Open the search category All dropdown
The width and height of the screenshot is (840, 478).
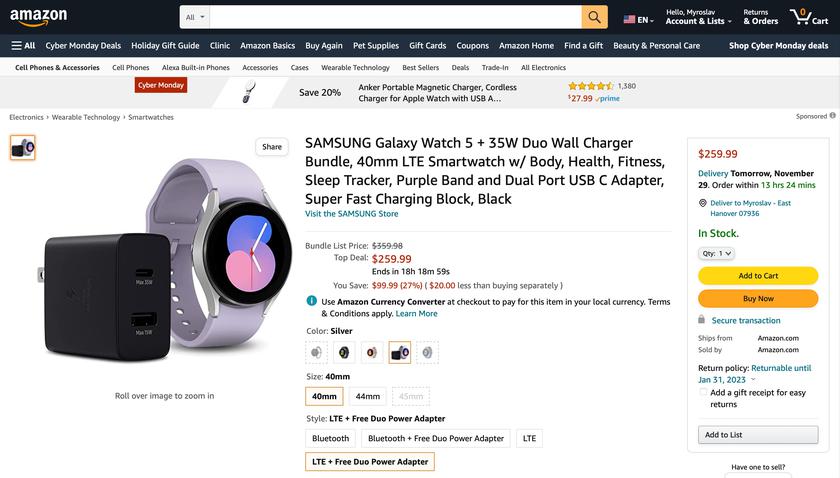[196, 17]
